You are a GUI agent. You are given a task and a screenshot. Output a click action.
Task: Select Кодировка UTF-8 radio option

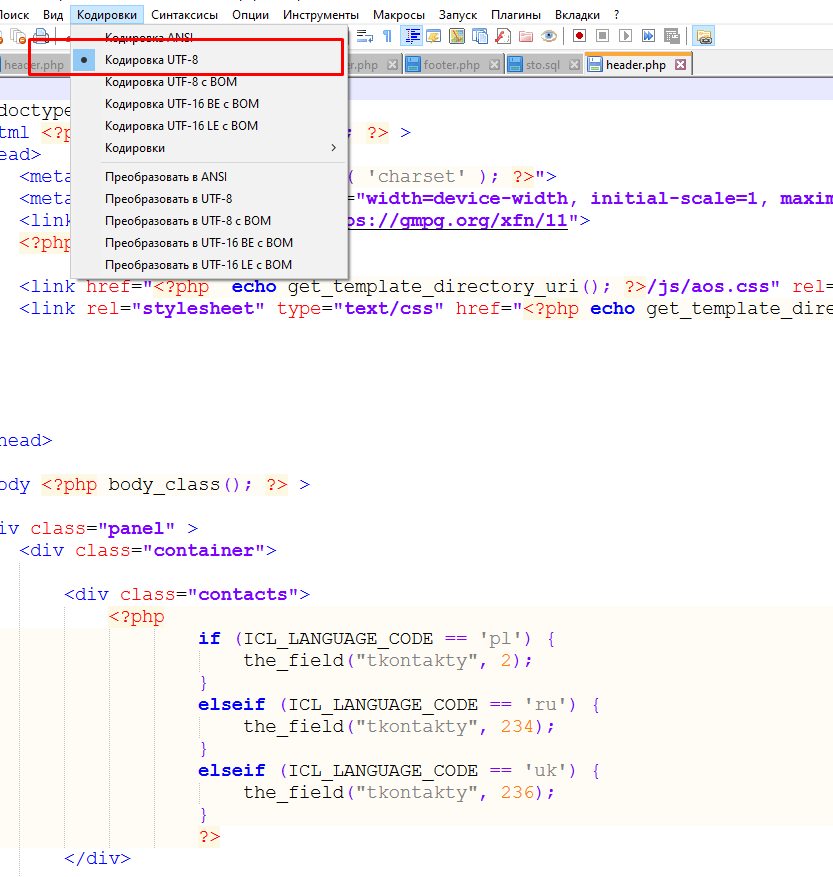(x=209, y=60)
